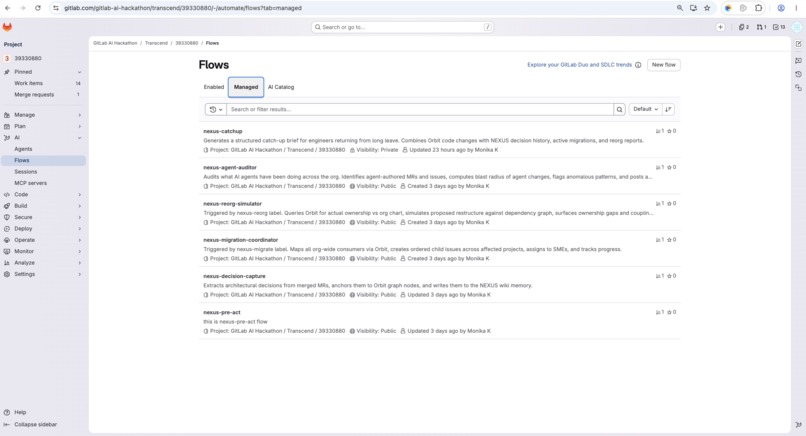Image resolution: width=806 pixels, height=436 pixels.
Task: Open recent searches history dropdown
Action: click(x=215, y=110)
